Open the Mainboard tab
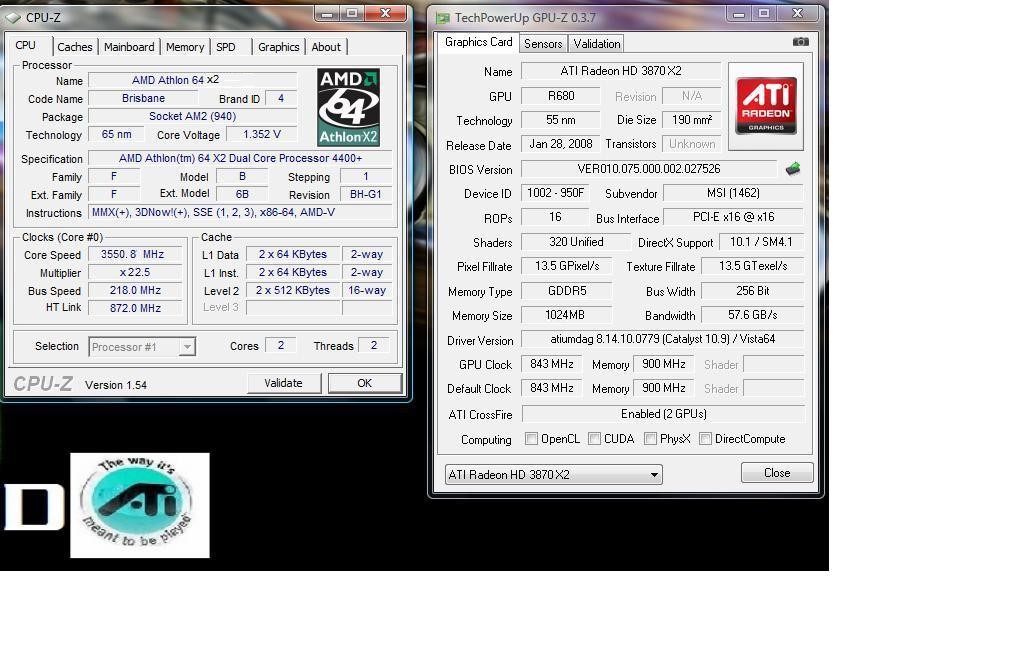The width and height of the screenshot is (1033, 659). [129, 47]
